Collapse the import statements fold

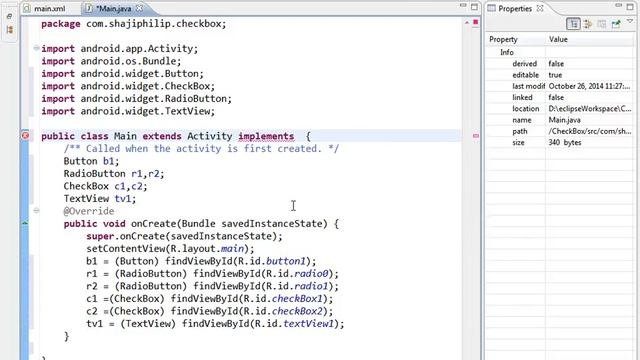click(x=36, y=48)
